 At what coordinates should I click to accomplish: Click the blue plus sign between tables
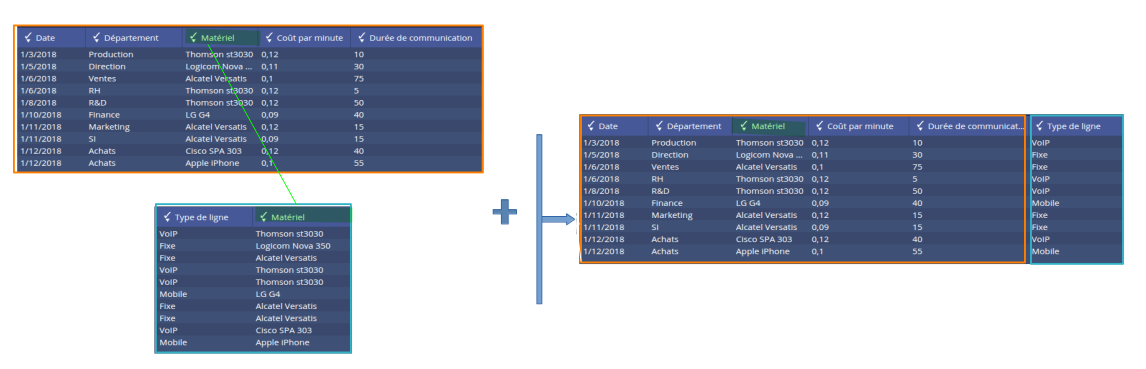pyautogui.click(x=504, y=213)
